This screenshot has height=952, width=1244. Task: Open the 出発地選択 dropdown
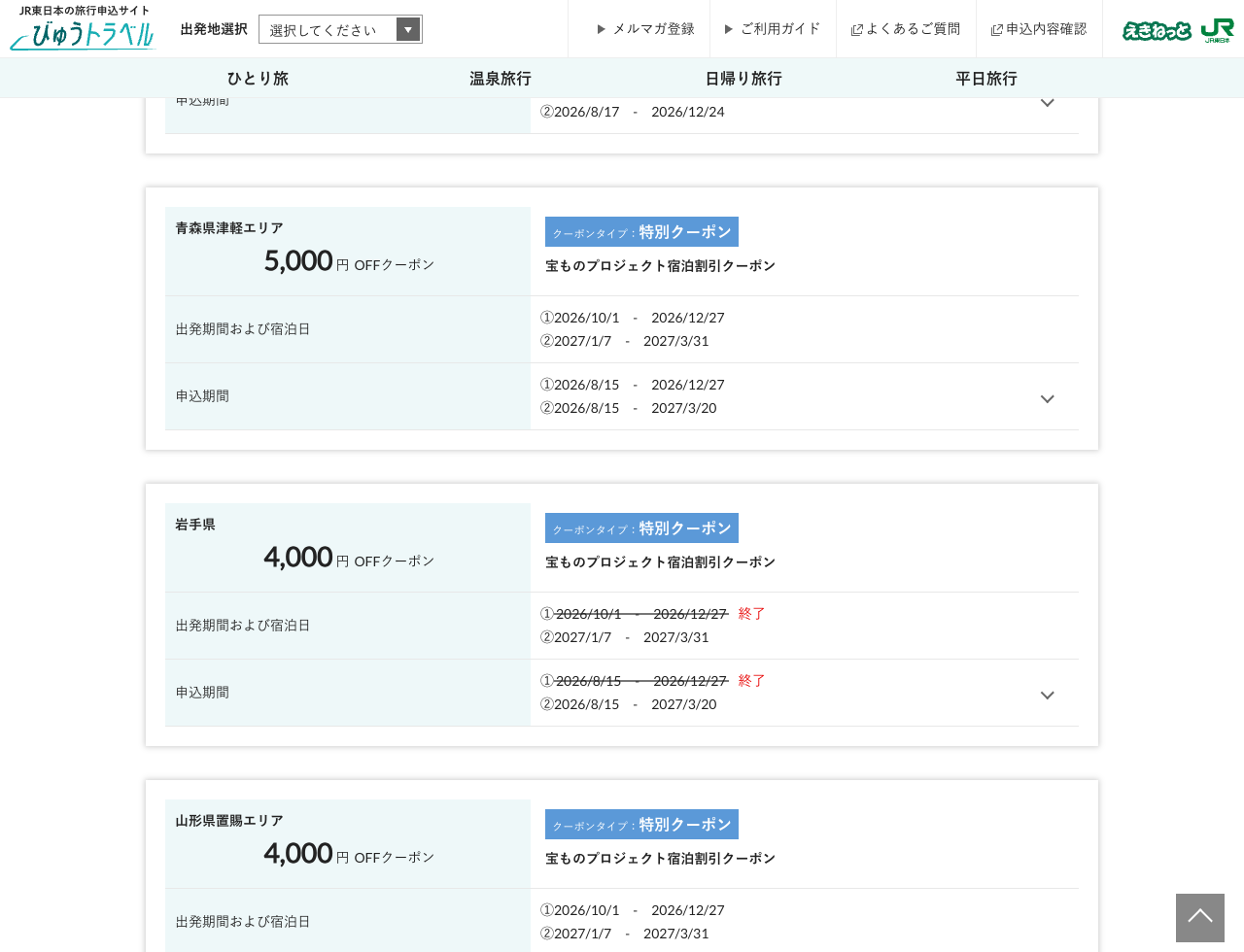pyautogui.click(x=340, y=29)
